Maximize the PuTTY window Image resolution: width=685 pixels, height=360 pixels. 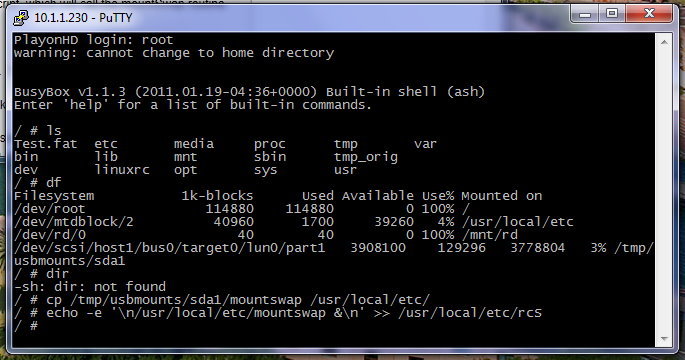(x=612, y=15)
